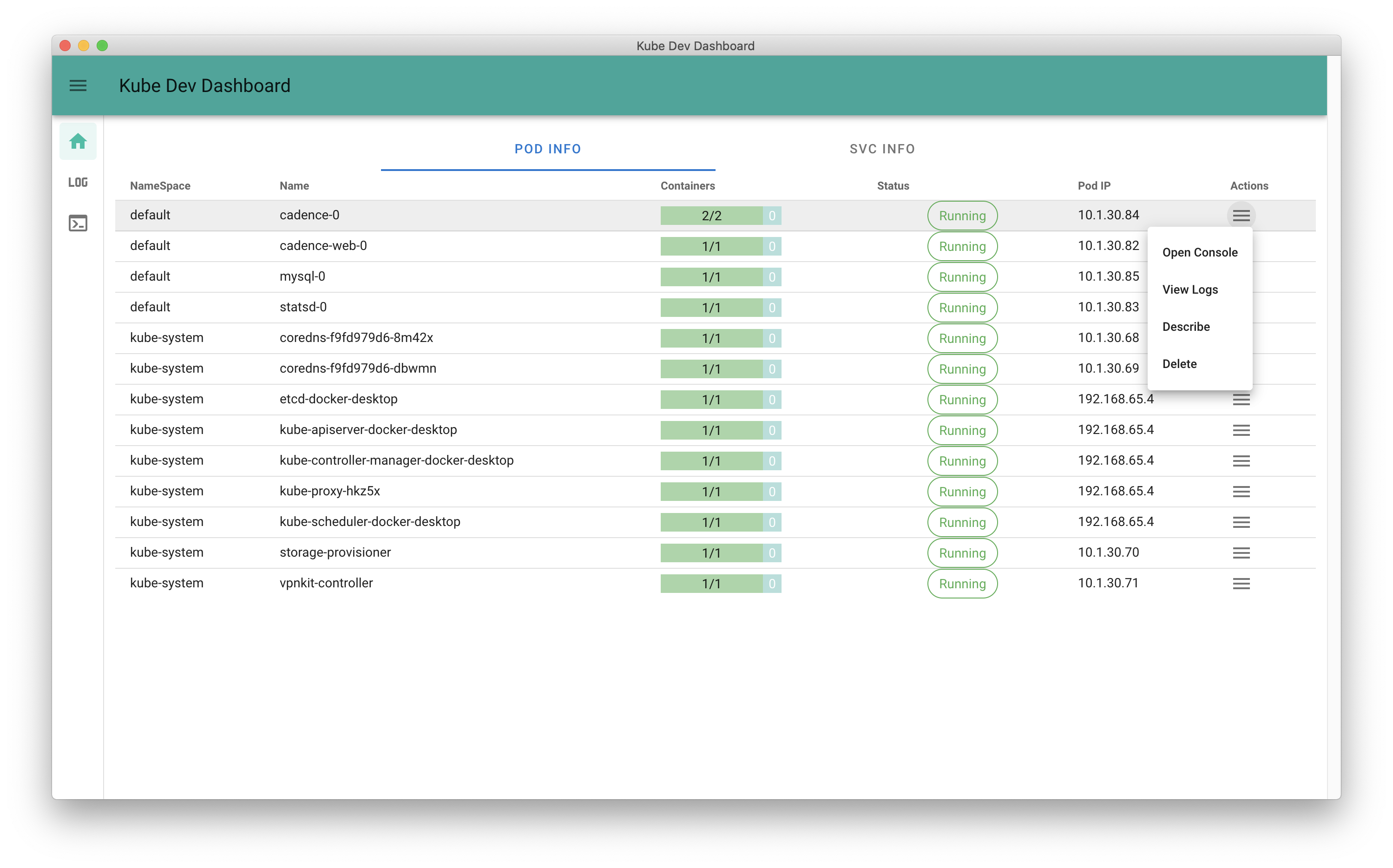Open the LOG sidebar icon
The width and height of the screenshot is (1393, 868).
[78, 182]
